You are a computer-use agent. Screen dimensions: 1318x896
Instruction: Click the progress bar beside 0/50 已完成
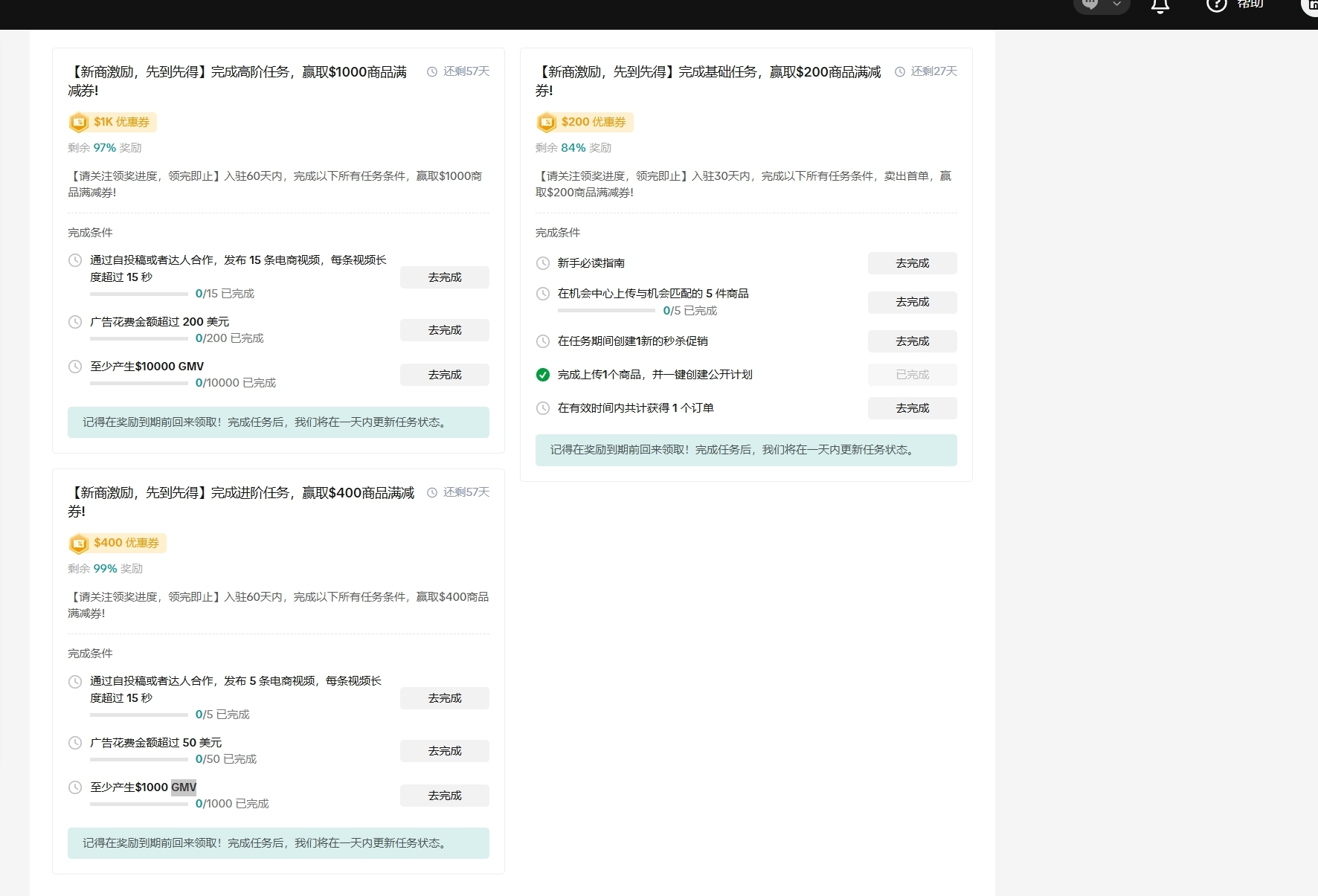pyautogui.click(x=139, y=759)
